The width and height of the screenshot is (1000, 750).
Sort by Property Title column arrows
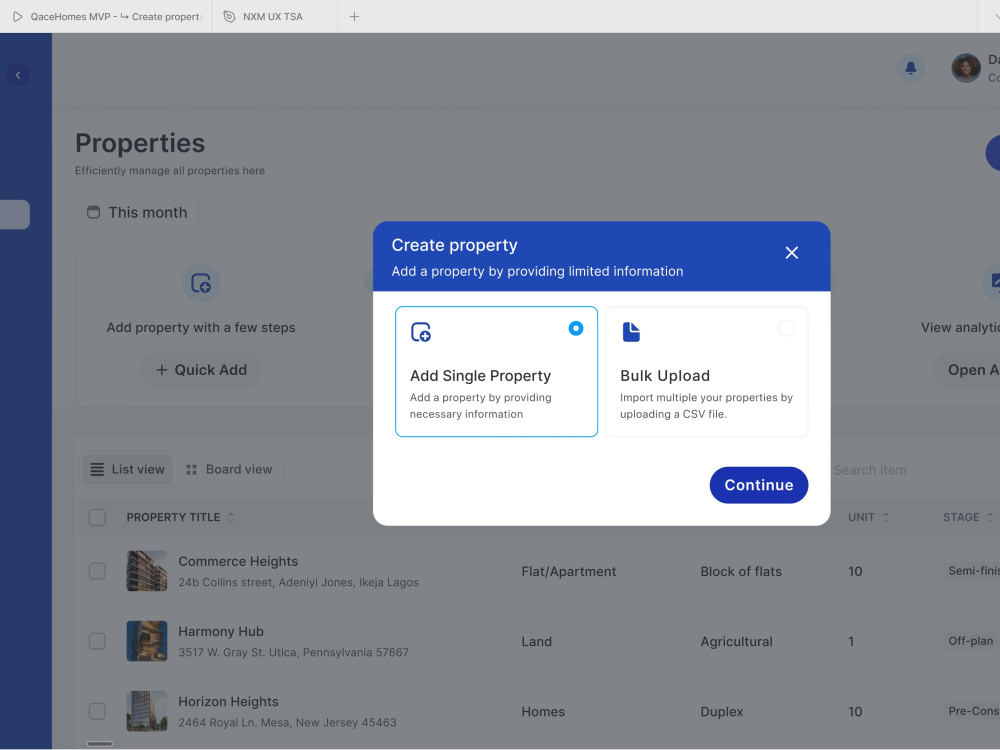click(x=231, y=517)
